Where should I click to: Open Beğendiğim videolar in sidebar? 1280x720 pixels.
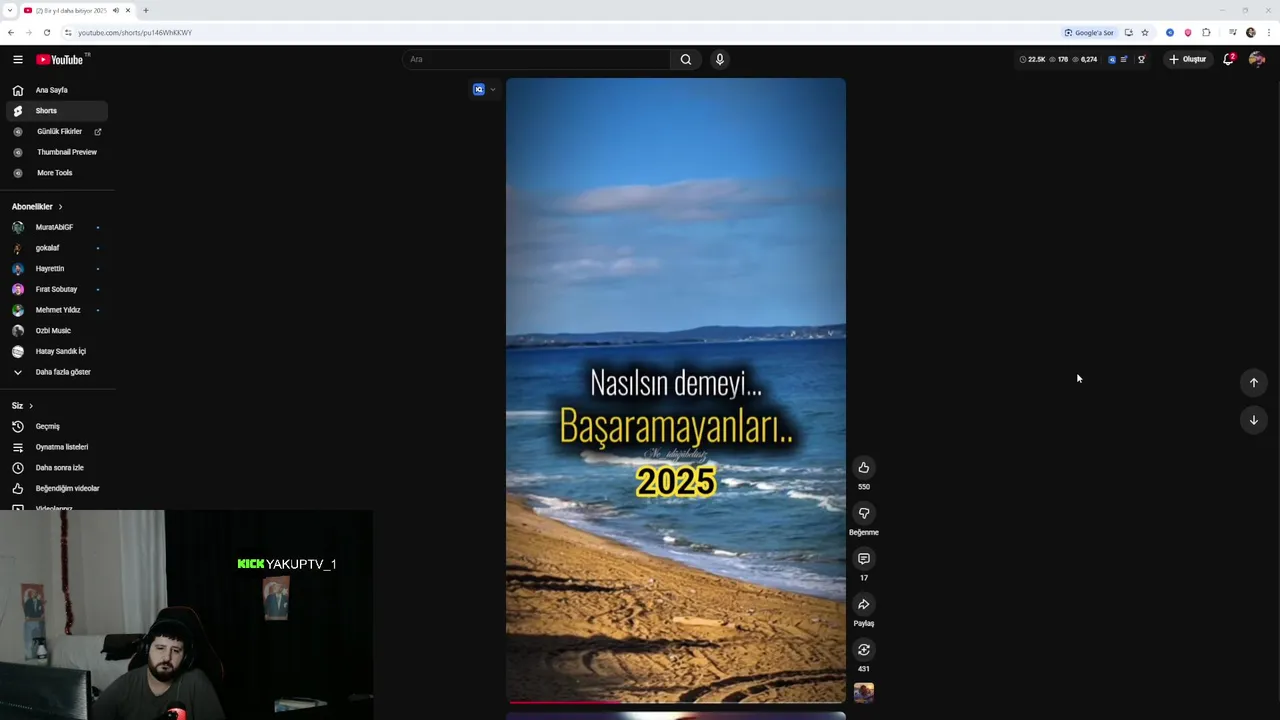(57, 488)
